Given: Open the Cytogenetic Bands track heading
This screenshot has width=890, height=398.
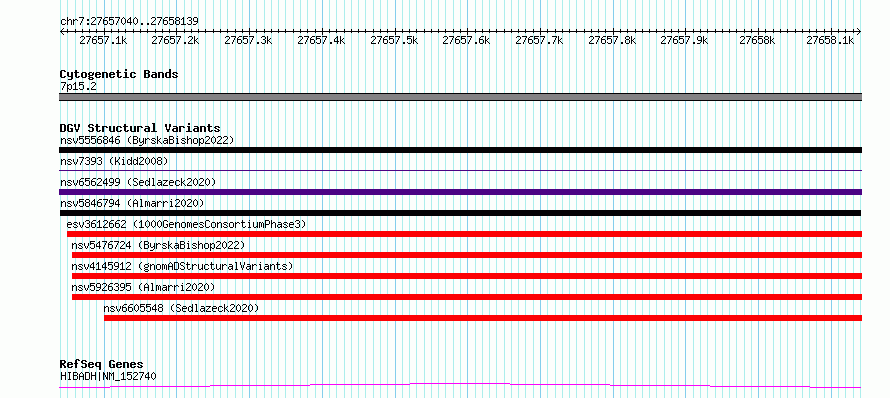Looking at the screenshot, I should [119, 74].
